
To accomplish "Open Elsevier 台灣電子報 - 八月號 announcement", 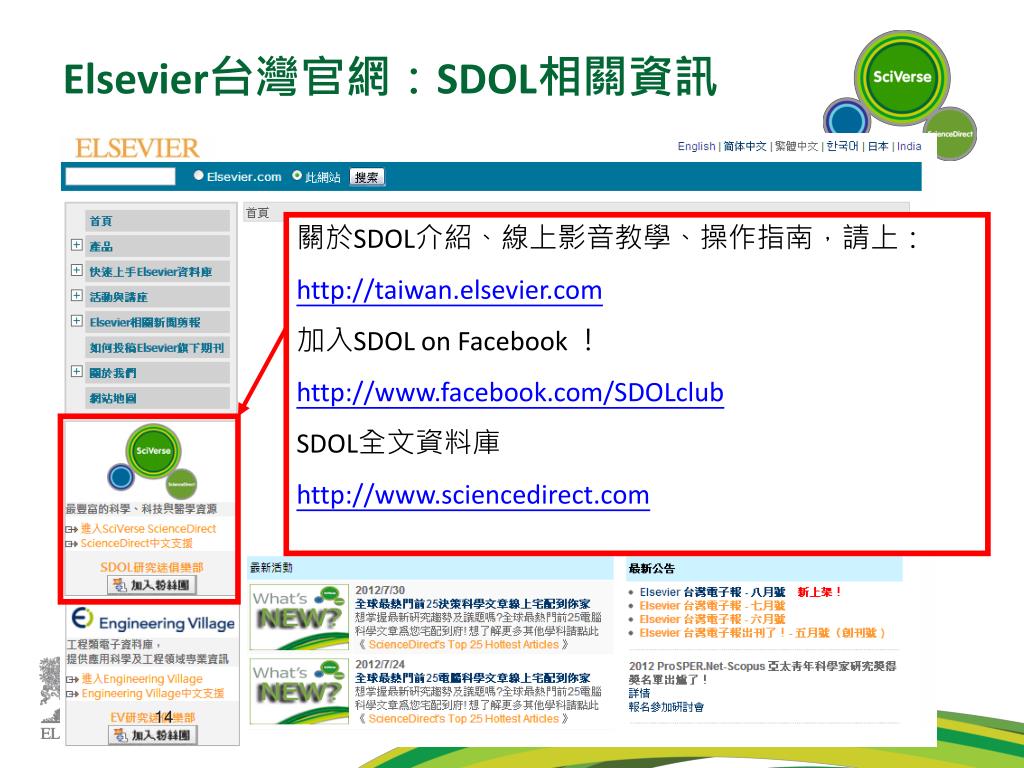I will click(x=712, y=592).
